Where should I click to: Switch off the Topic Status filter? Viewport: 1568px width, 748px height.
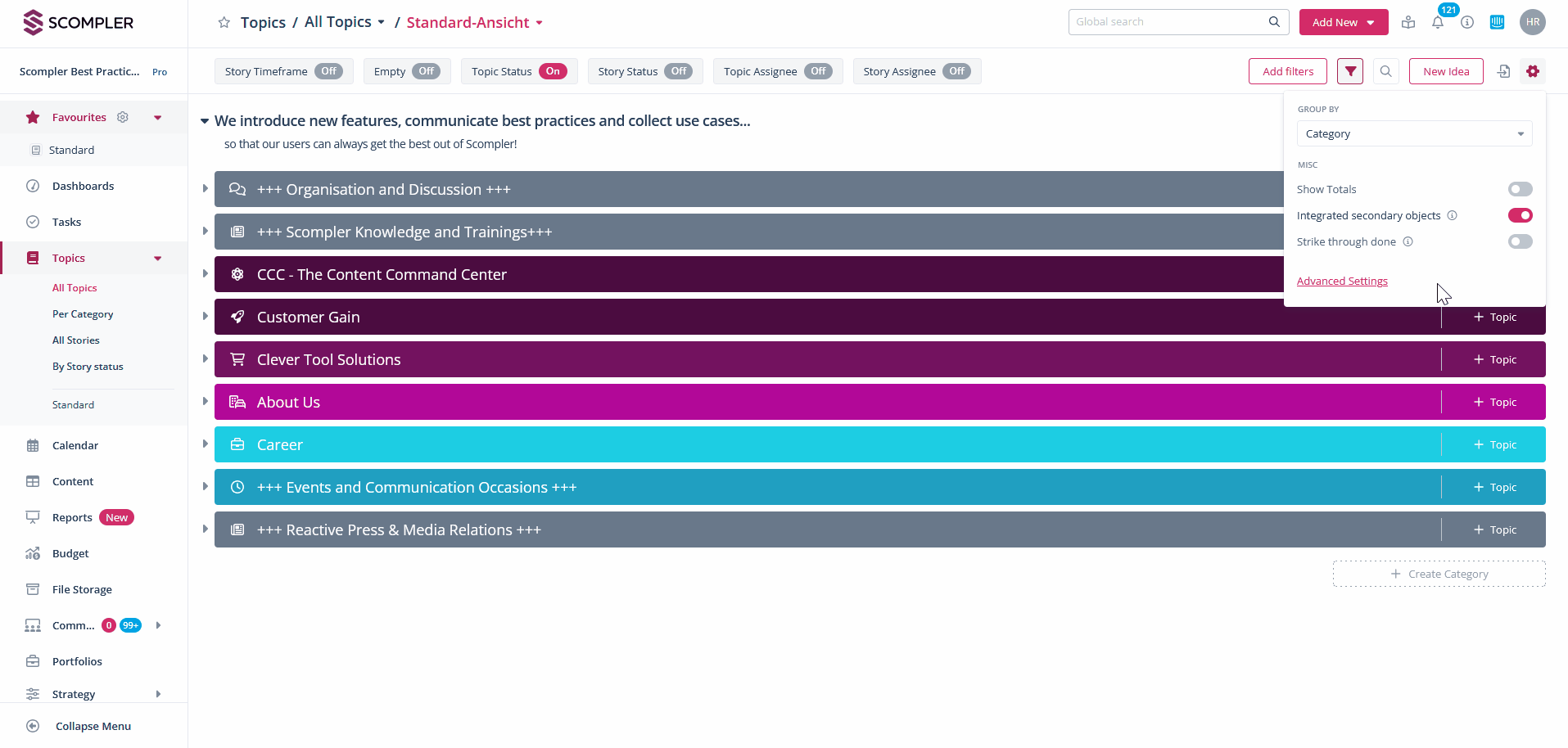point(553,71)
